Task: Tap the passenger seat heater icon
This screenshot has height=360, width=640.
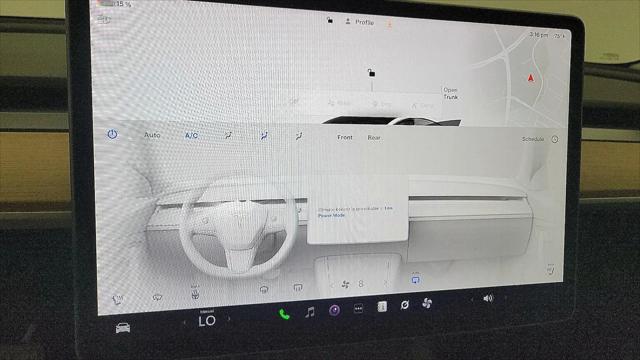Action: [550, 269]
